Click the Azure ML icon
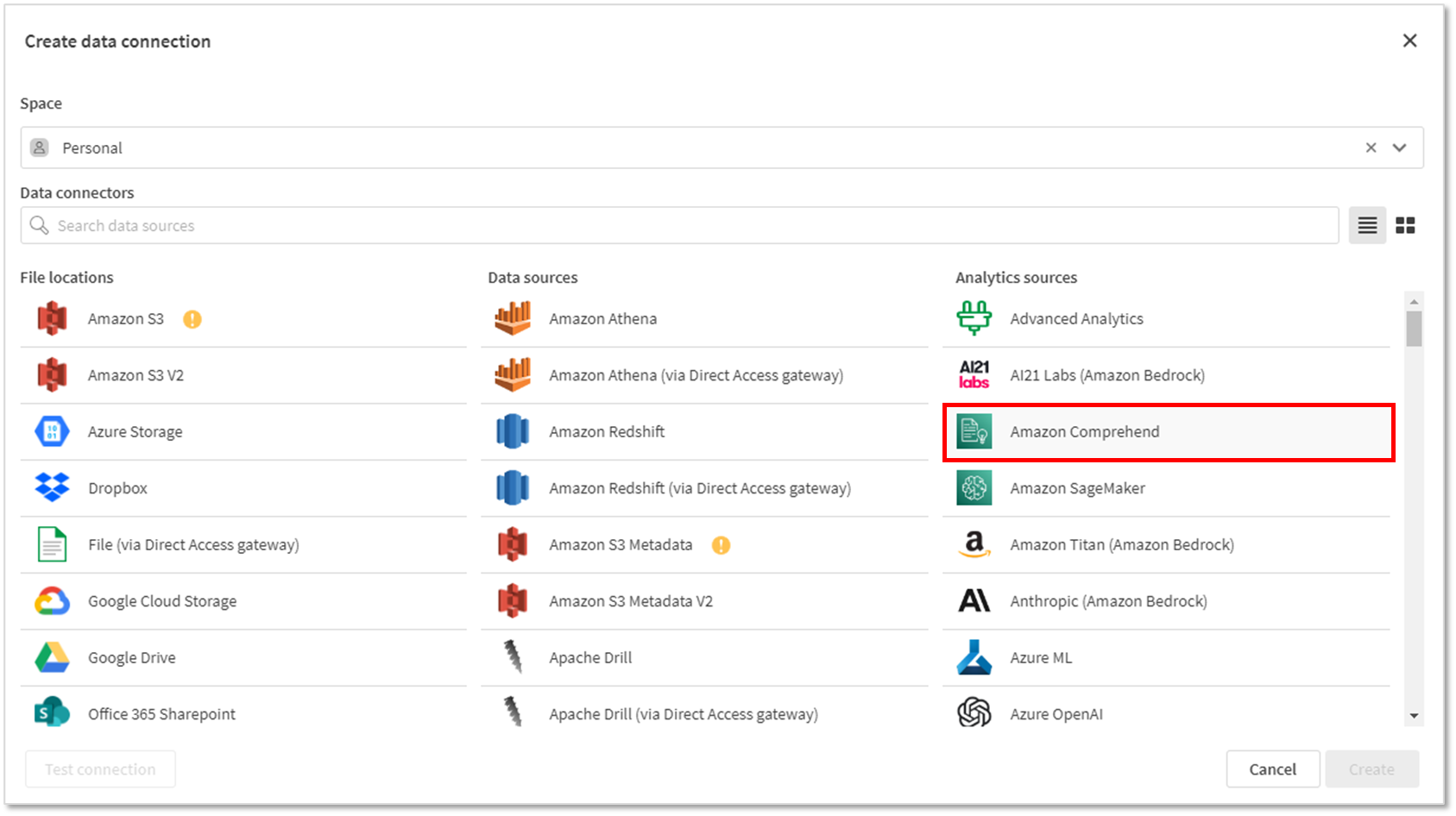The width and height of the screenshot is (1456, 816). (x=974, y=657)
